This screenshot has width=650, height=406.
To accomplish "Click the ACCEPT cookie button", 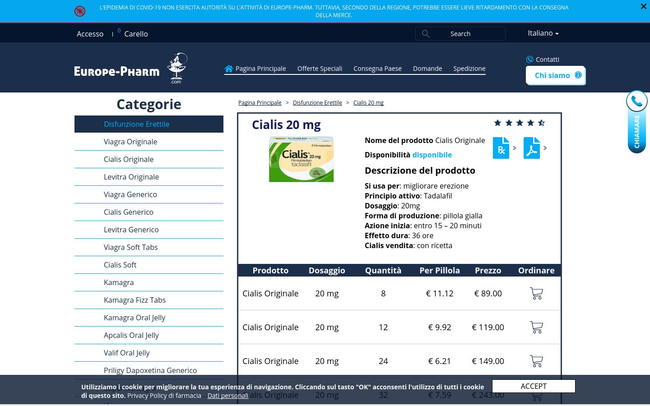I will [534, 386].
